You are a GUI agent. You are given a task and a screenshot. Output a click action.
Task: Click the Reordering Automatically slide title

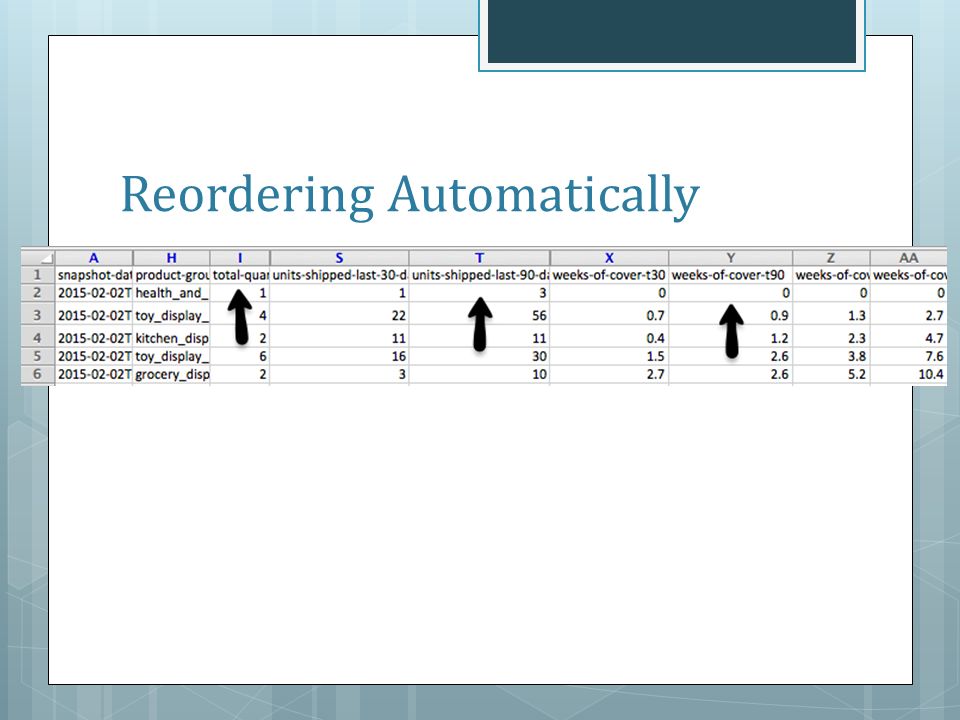(410, 195)
